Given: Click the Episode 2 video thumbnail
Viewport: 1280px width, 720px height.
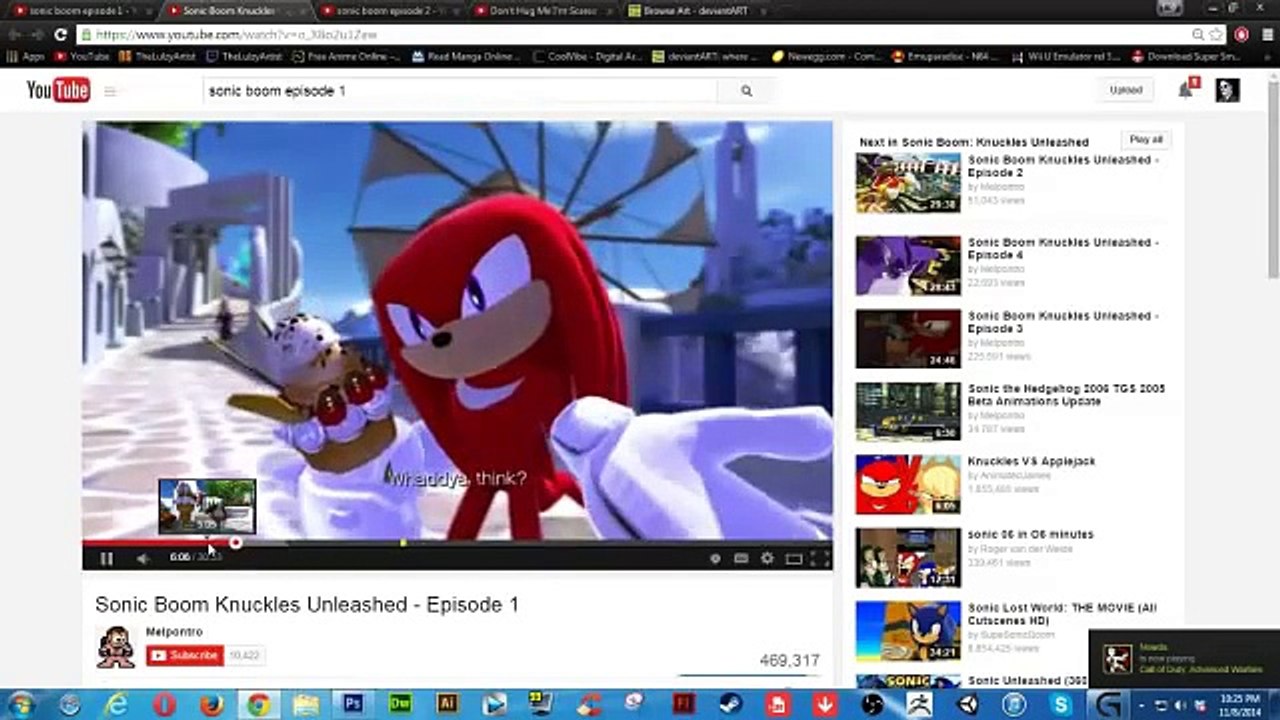Looking at the screenshot, I should [908, 183].
